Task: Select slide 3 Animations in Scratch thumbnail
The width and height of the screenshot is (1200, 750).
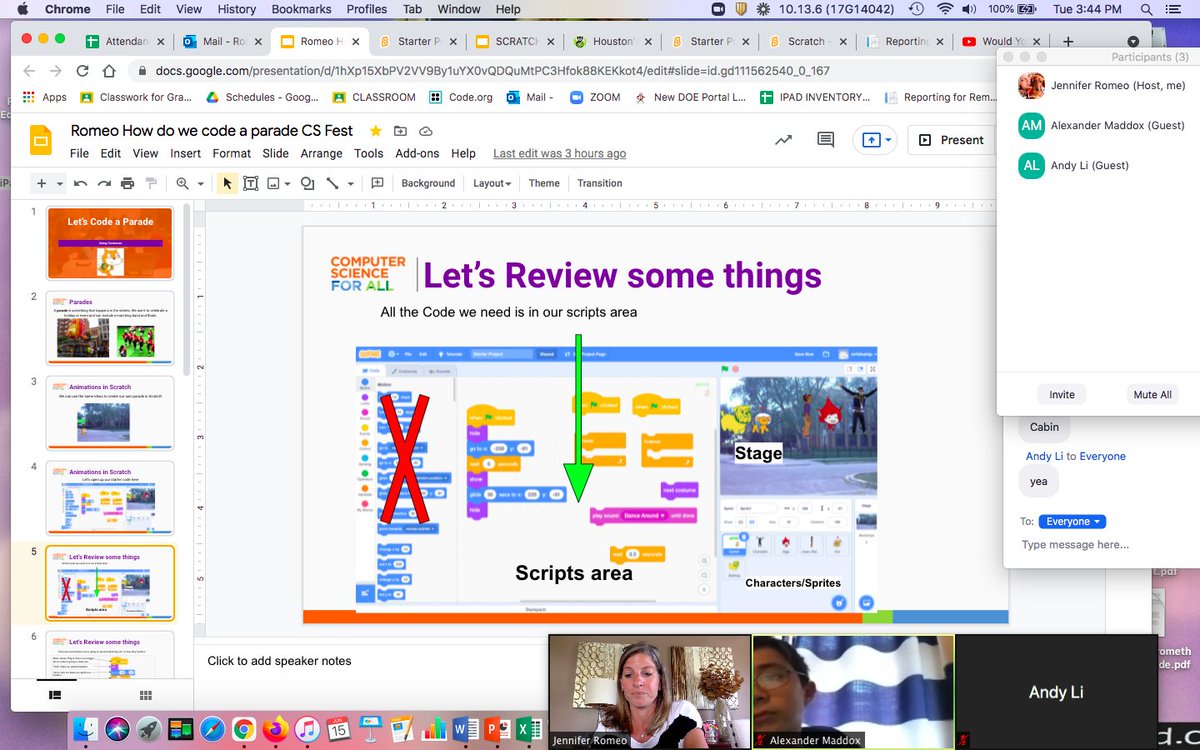Action: tap(110, 413)
